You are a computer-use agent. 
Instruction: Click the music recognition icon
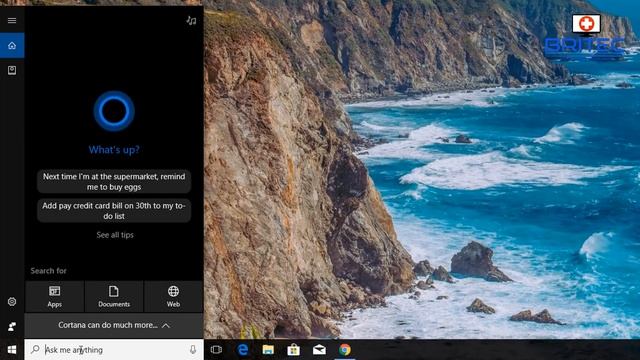(191, 20)
